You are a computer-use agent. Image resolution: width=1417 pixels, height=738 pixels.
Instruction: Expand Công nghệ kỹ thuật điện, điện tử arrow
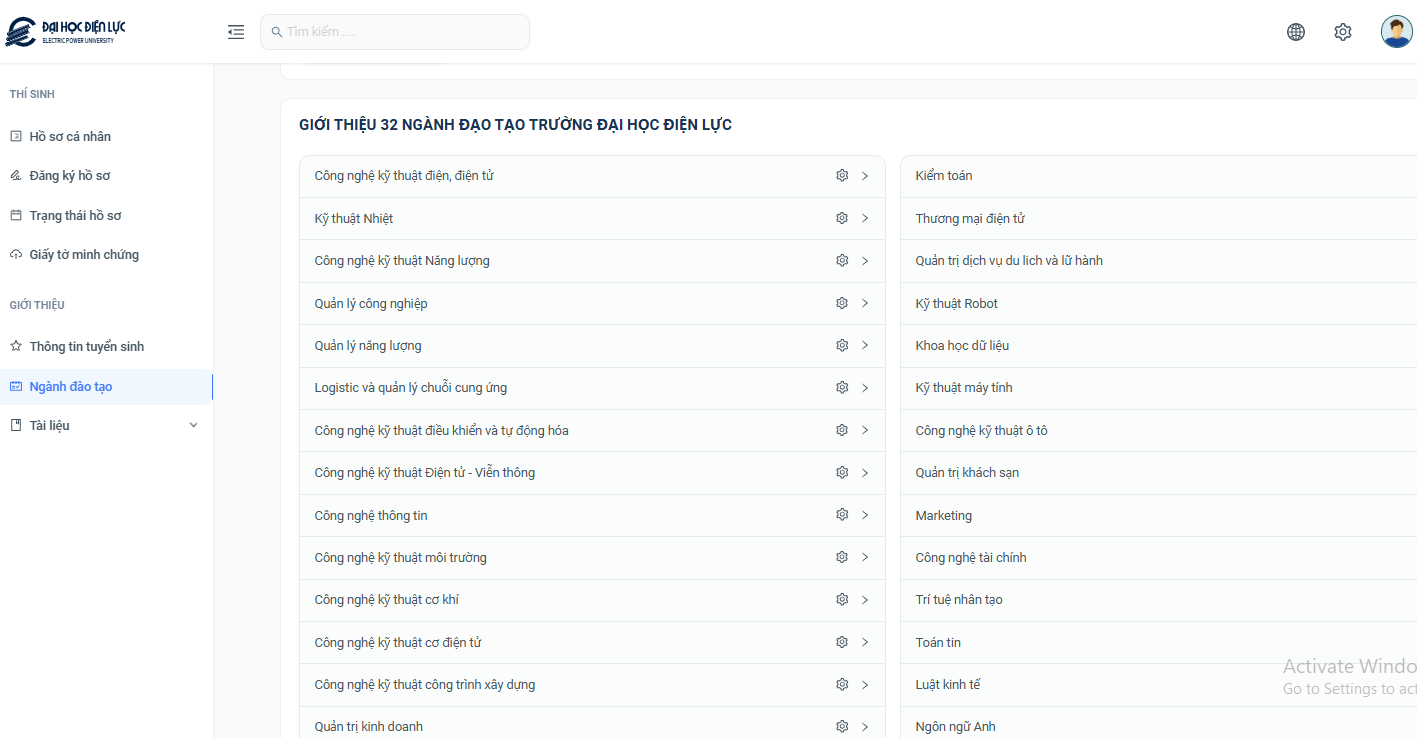865,176
